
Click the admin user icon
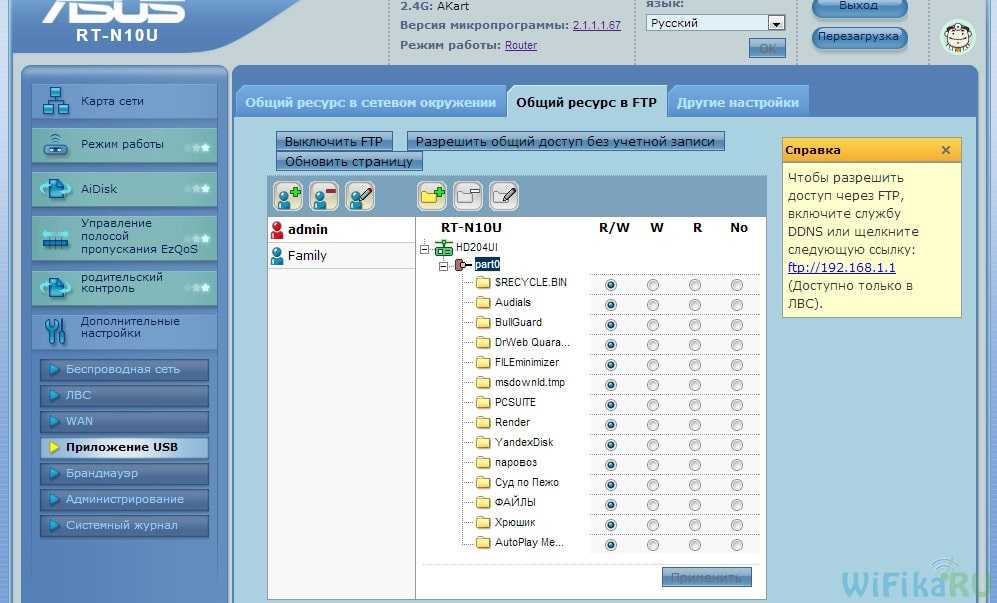(x=277, y=230)
